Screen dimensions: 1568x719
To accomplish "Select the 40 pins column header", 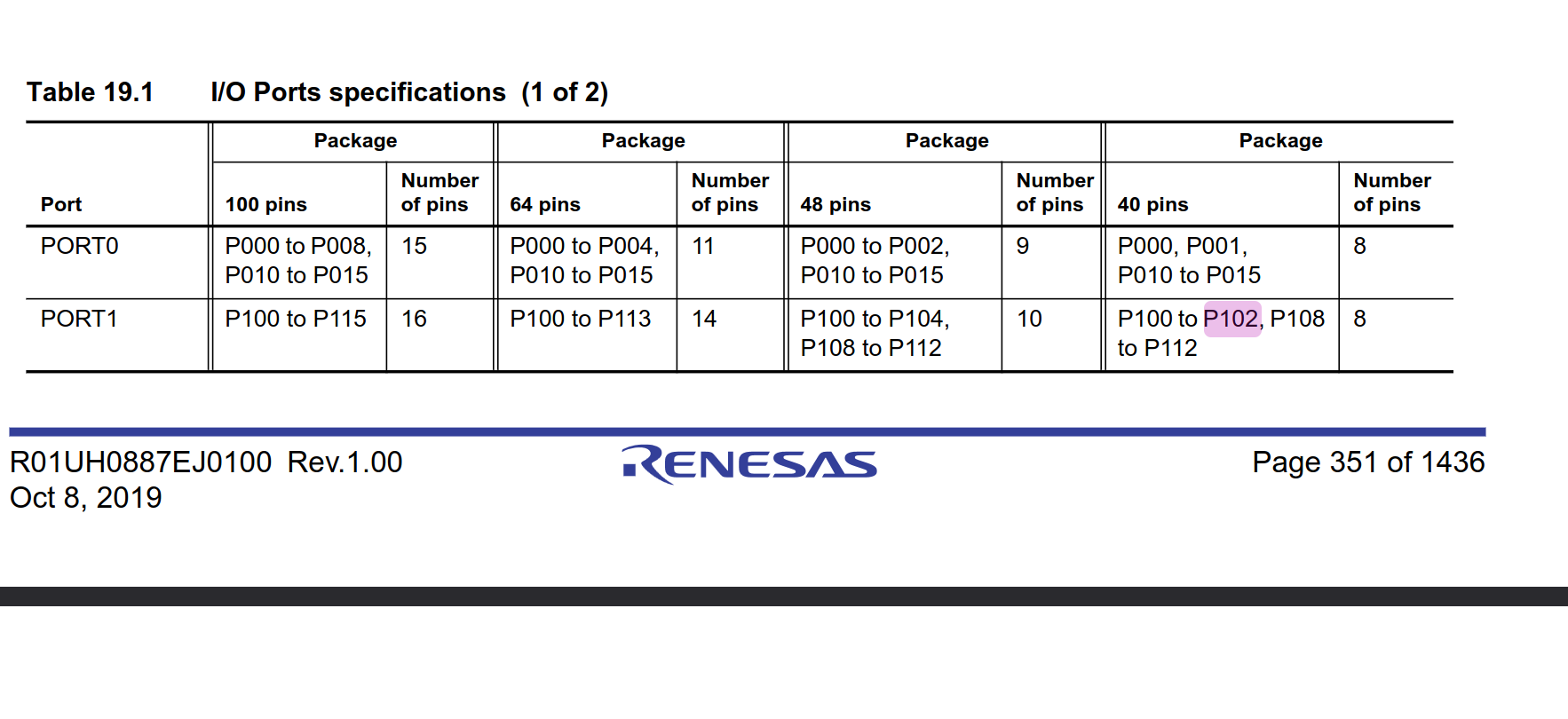I will [x=1152, y=205].
